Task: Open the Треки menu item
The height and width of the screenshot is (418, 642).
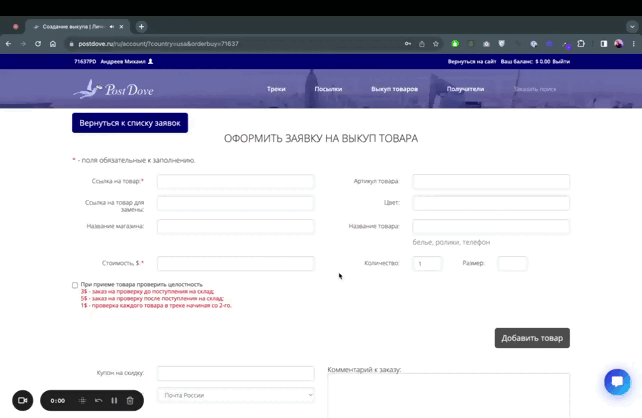Action: point(276,89)
